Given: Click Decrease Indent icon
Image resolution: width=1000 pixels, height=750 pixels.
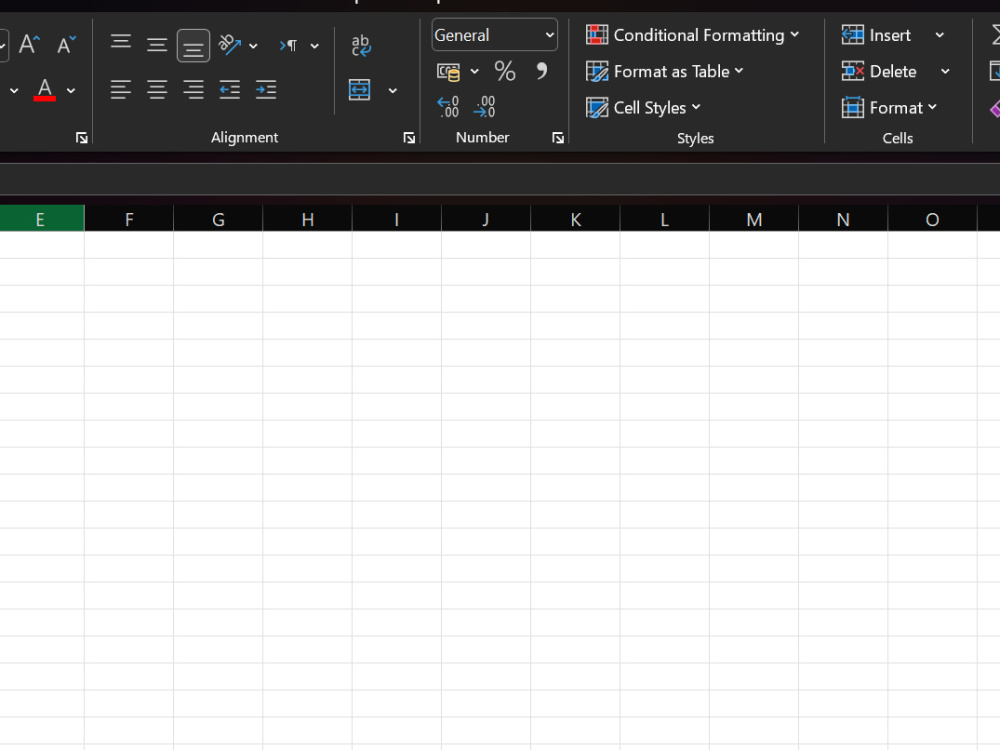Looking at the screenshot, I should pyautogui.click(x=230, y=89).
